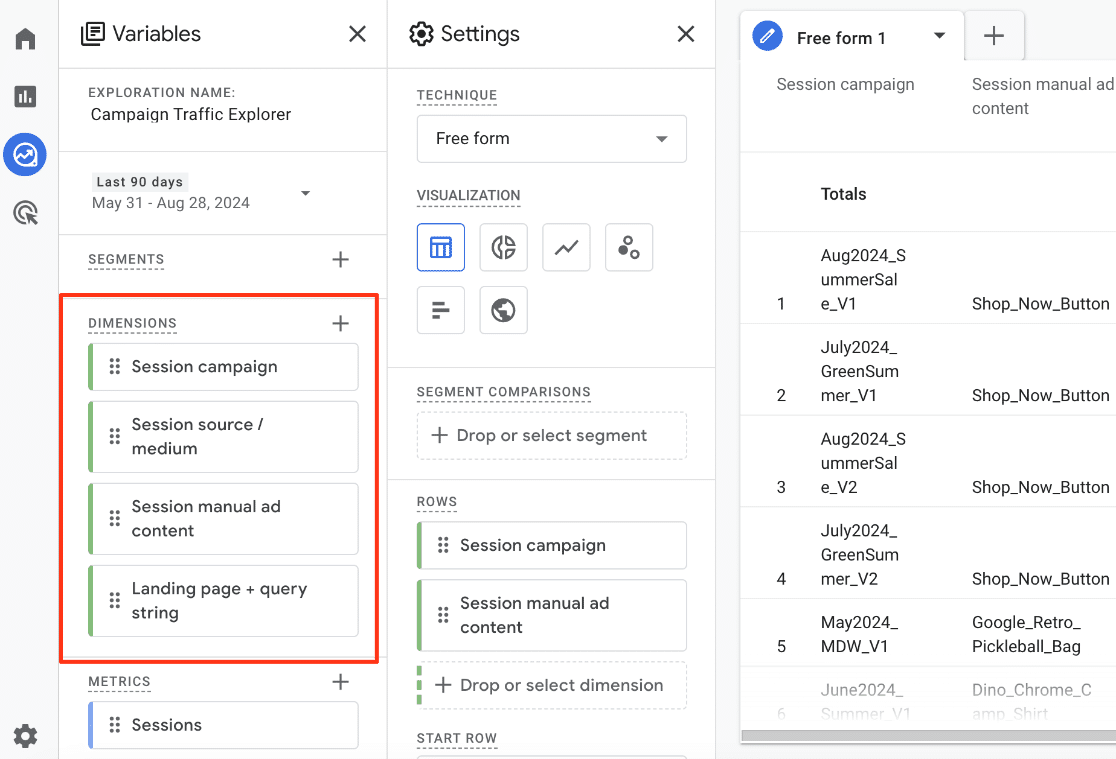Select the Geo map visualization
Image resolution: width=1116 pixels, height=759 pixels.
click(x=503, y=310)
